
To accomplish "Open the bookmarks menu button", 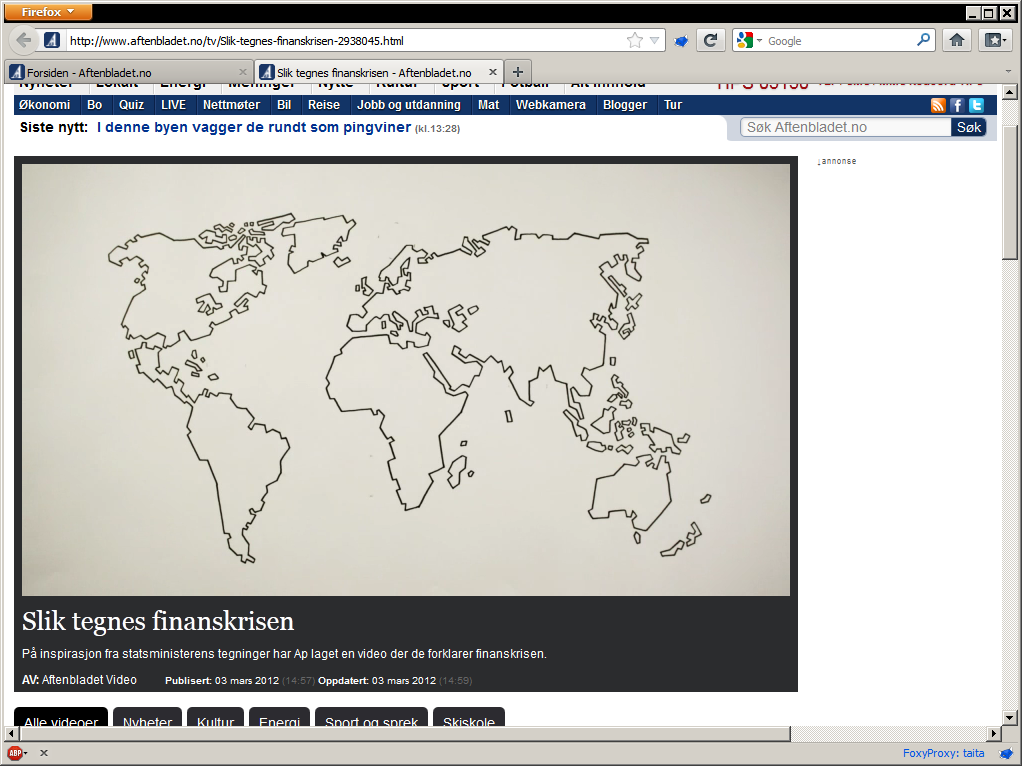I will point(995,40).
